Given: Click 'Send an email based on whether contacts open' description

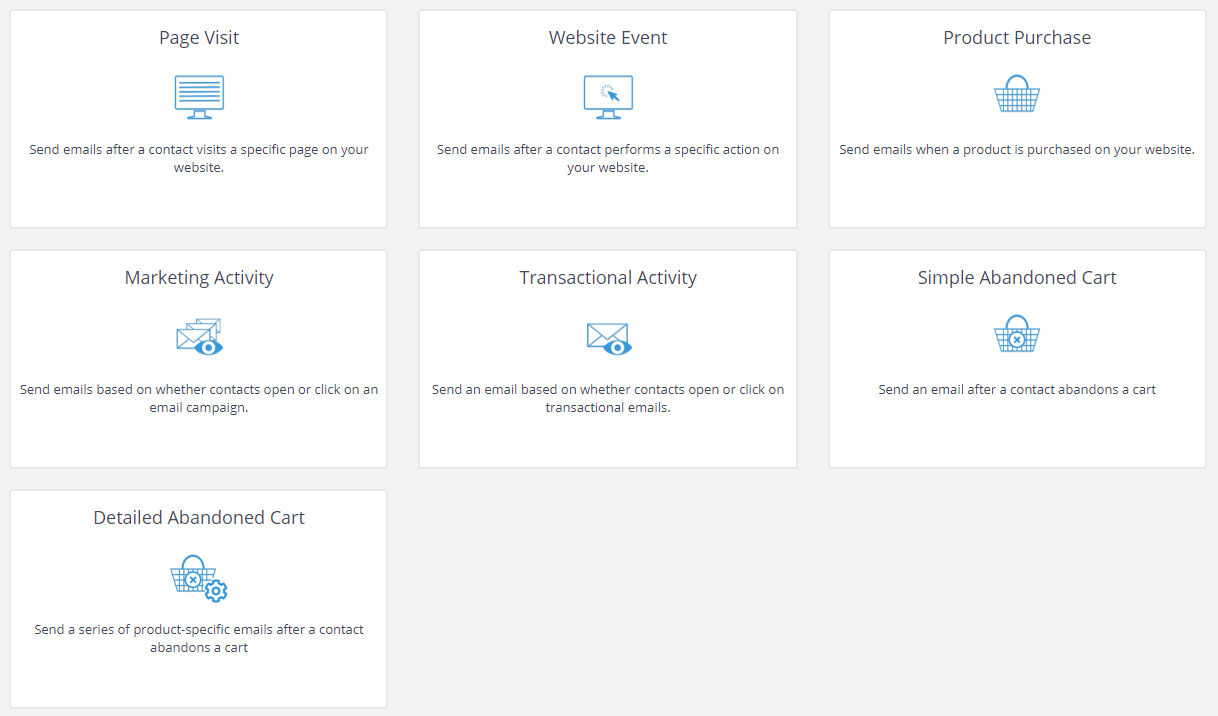Looking at the screenshot, I should (x=608, y=399).
